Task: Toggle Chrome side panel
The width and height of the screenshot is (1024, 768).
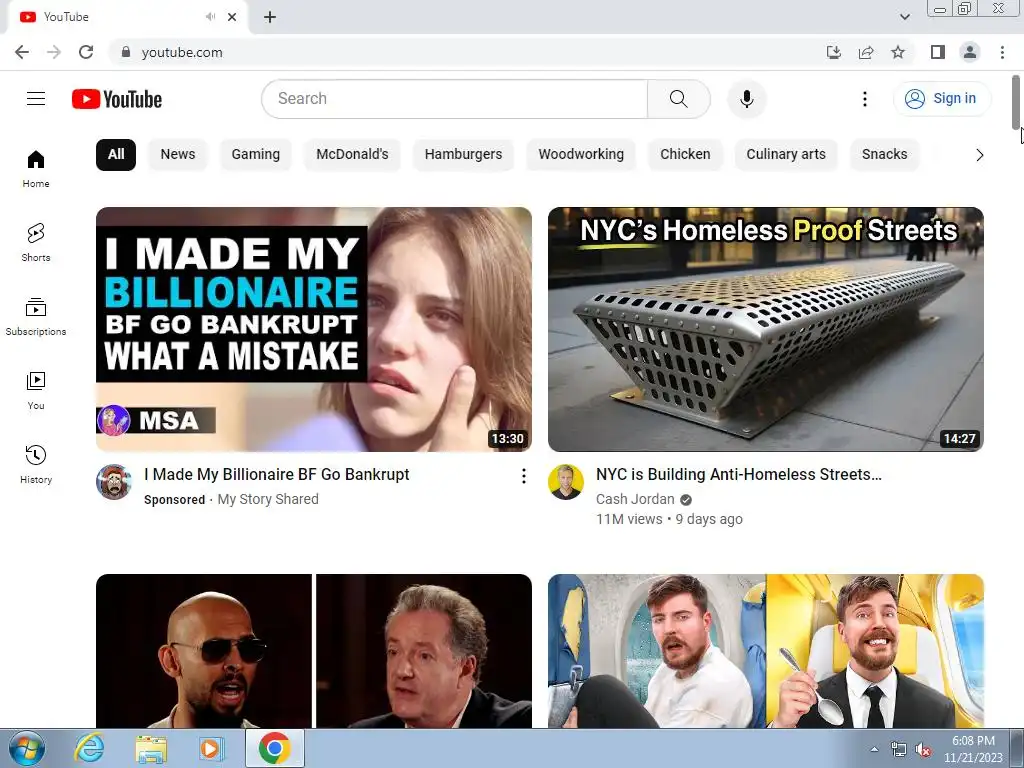Action: (x=938, y=52)
